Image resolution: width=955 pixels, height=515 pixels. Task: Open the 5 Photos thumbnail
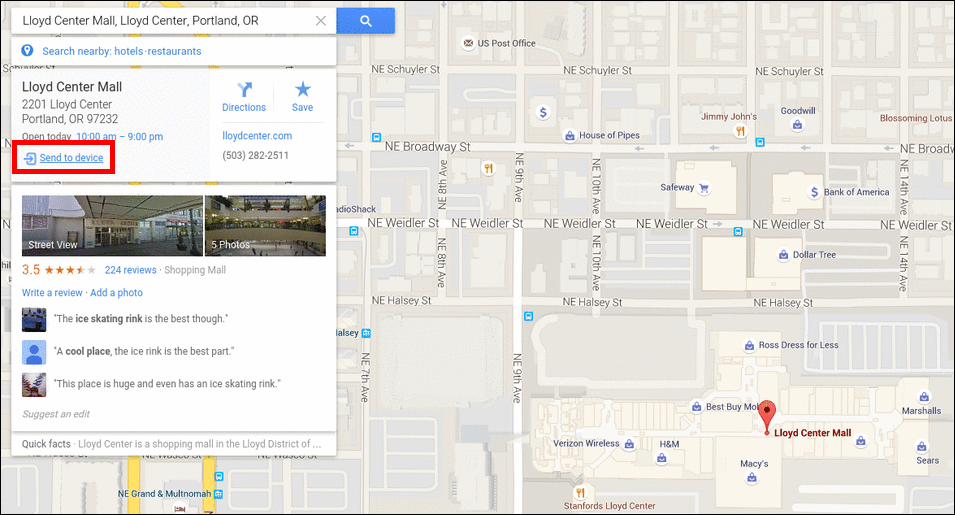265,225
